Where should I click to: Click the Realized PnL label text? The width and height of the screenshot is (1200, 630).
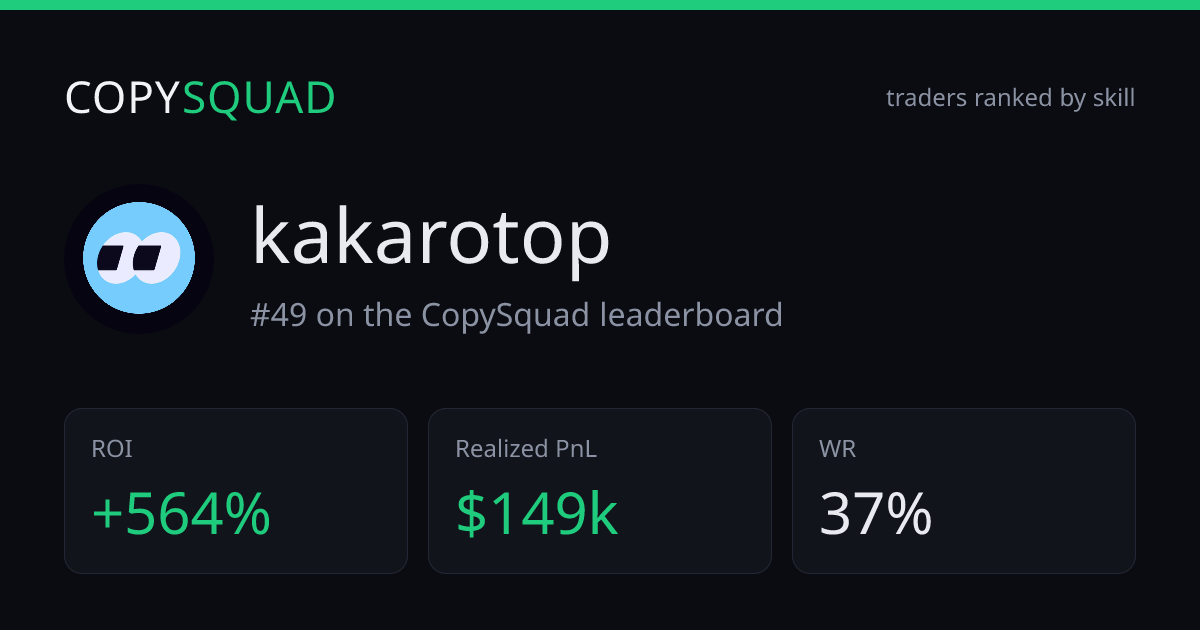point(526,449)
